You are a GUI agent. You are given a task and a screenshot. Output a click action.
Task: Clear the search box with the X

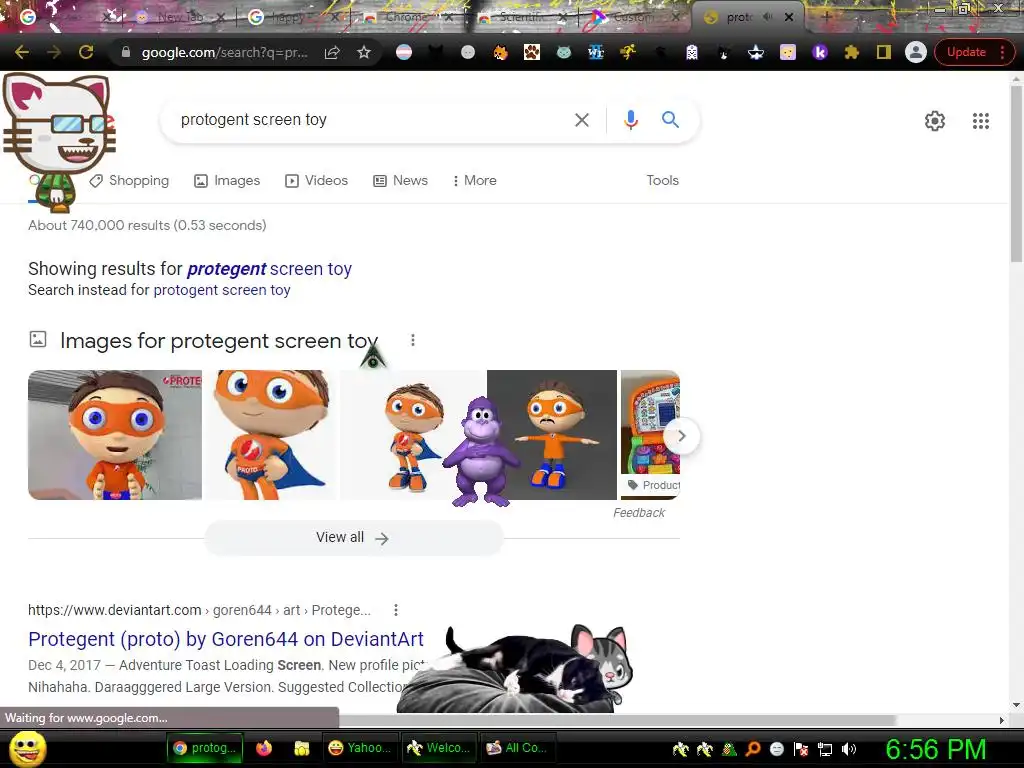pyautogui.click(x=581, y=120)
